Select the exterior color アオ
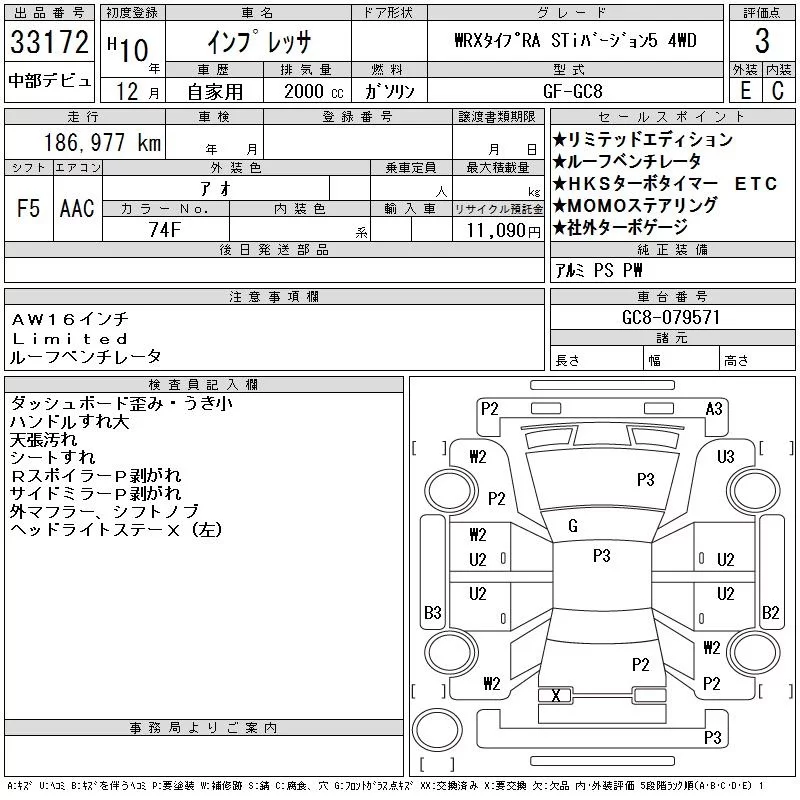 (215, 189)
